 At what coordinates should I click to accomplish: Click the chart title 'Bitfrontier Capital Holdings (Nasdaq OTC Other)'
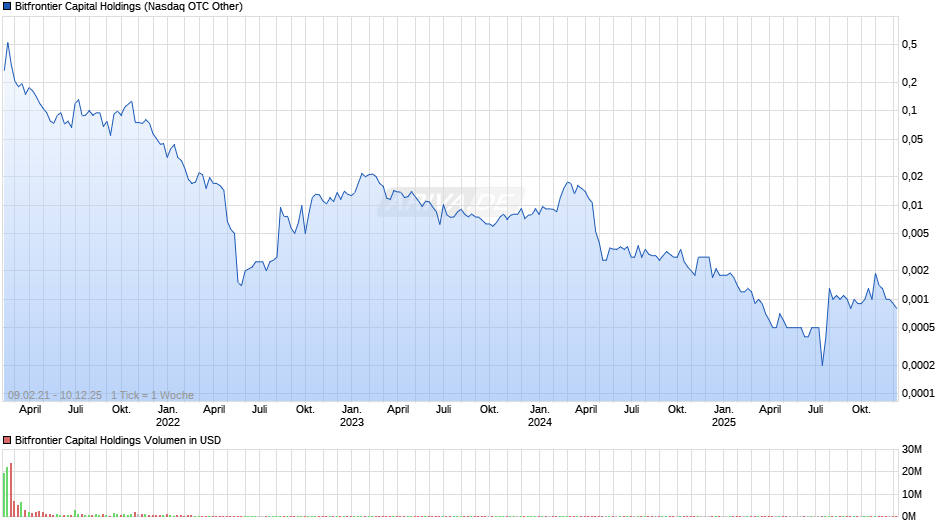coord(129,7)
